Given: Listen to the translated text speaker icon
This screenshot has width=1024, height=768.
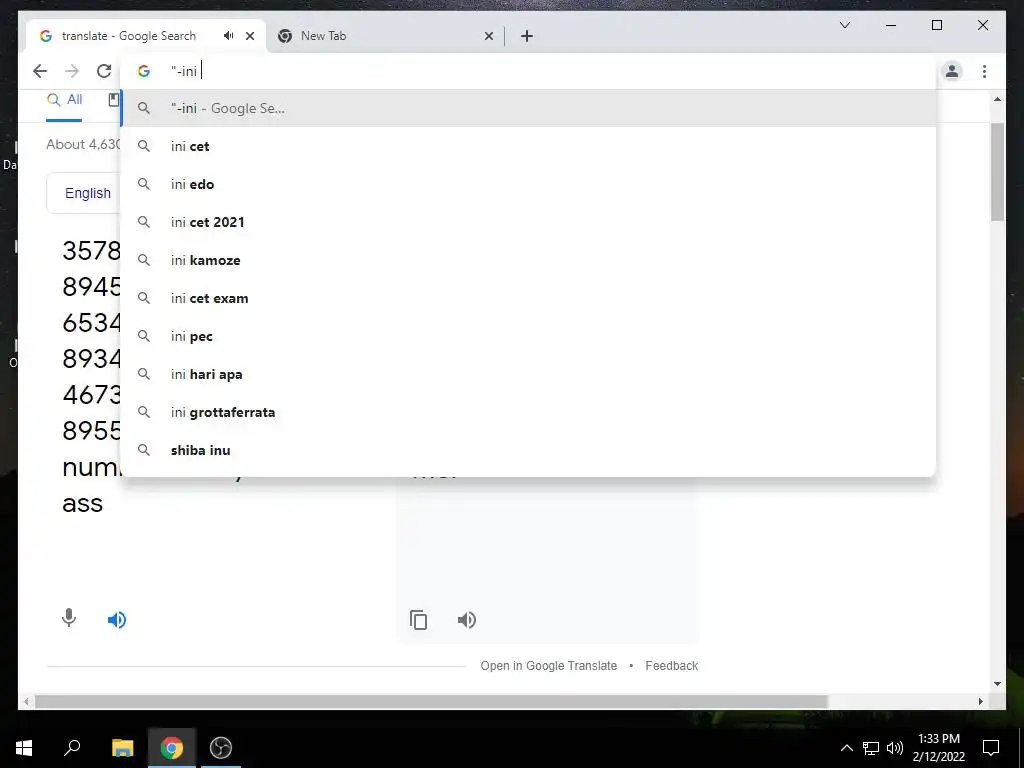Looking at the screenshot, I should pyautogui.click(x=467, y=620).
